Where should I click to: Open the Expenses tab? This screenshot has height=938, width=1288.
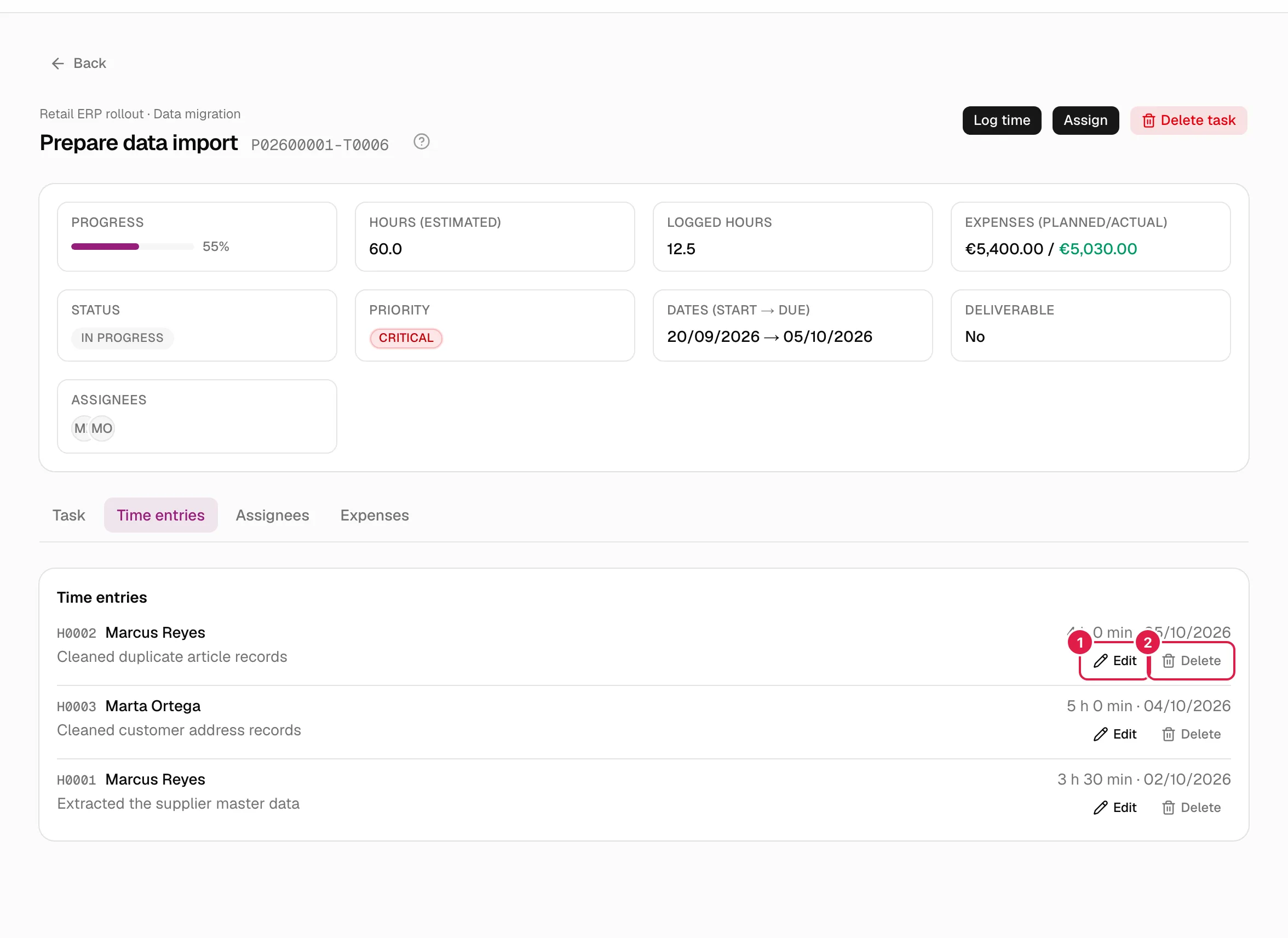pos(375,516)
